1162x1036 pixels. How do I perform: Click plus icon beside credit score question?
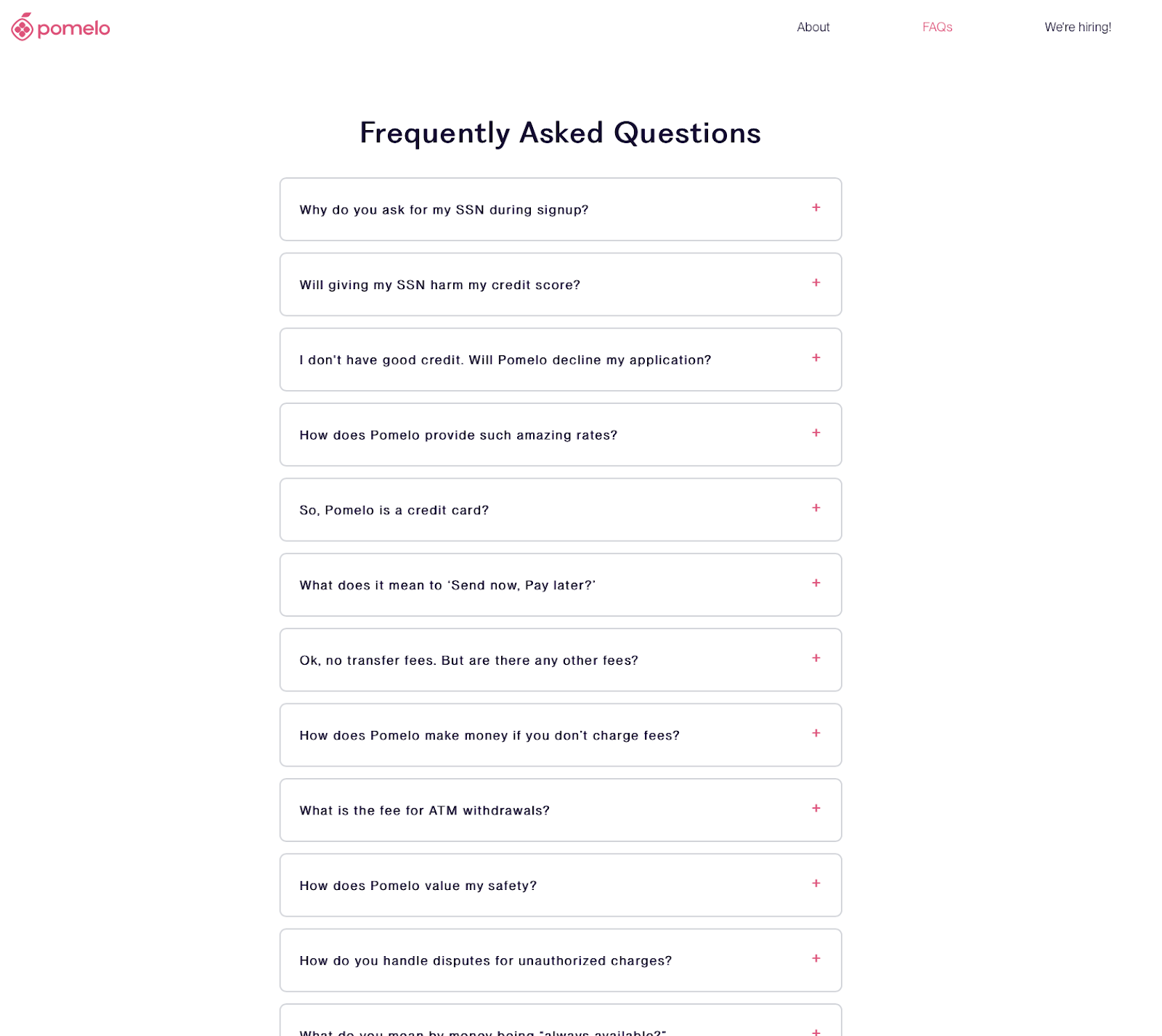click(816, 283)
